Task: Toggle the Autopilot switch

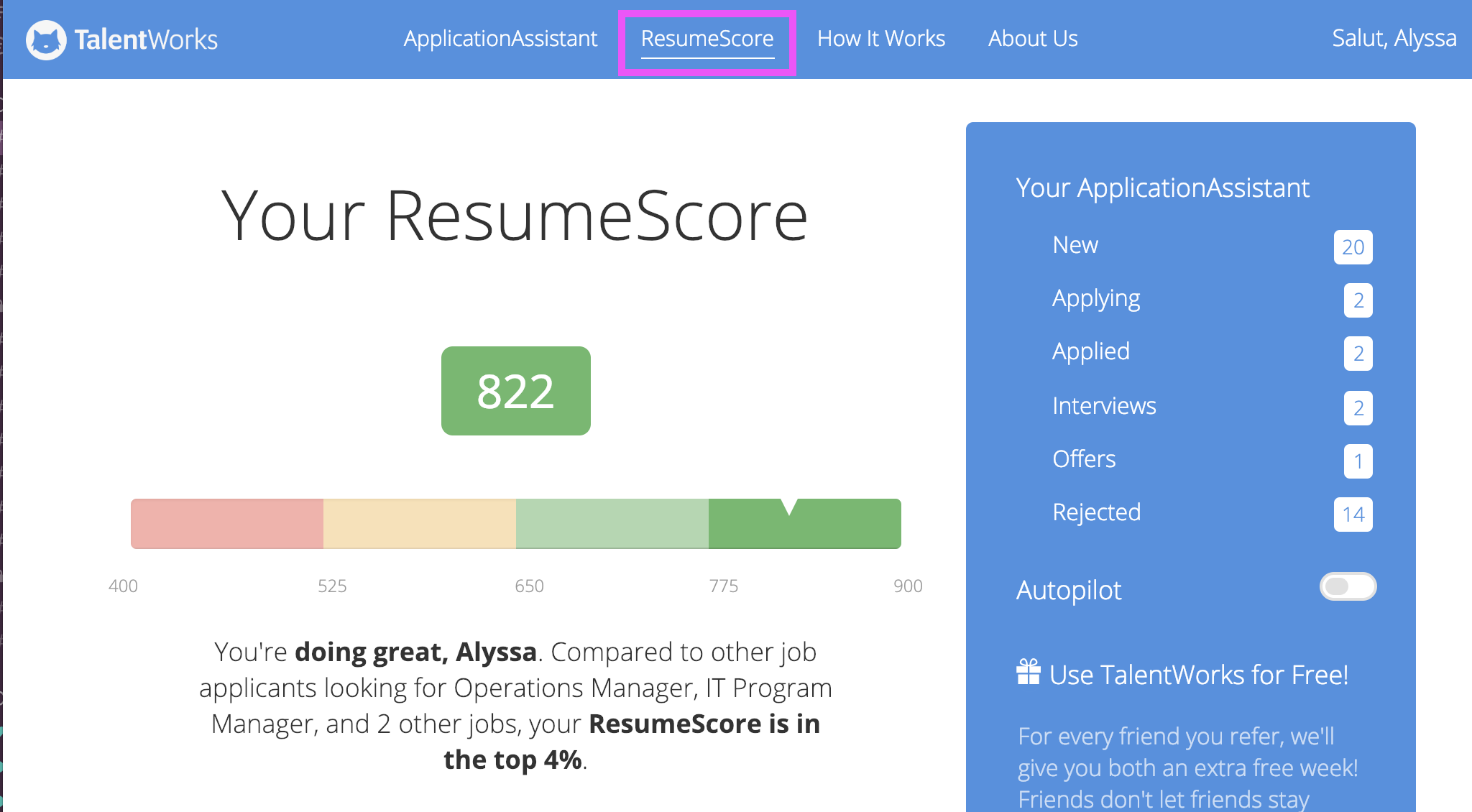Action: pos(1347,586)
